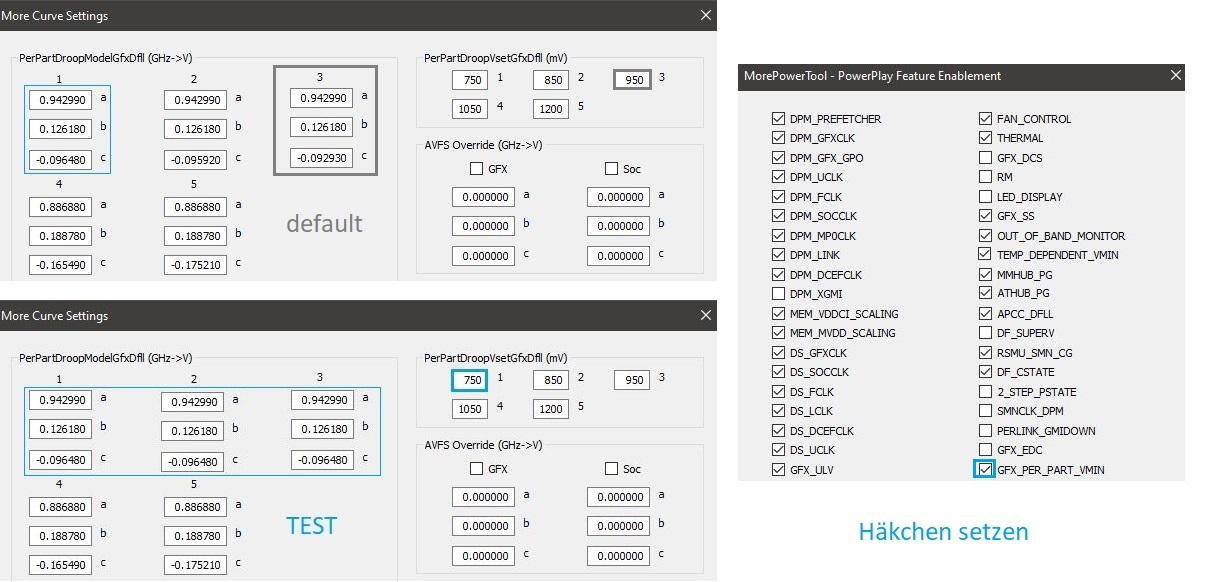Click column 4 field -0.165490 in lower window
1210x582 pixels.
(60, 565)
